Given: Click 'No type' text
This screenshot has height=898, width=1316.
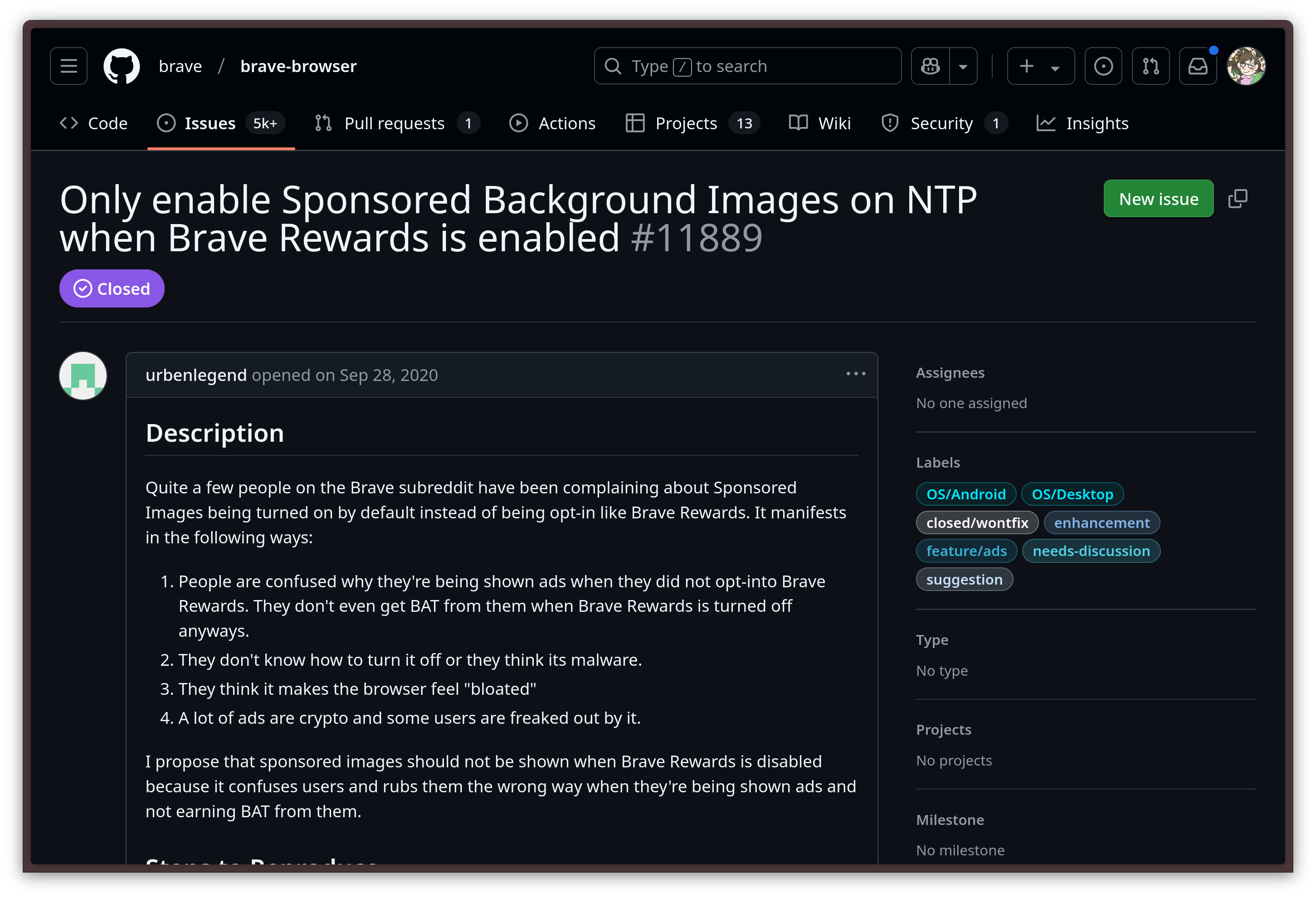Looking at the screenshot, I should pos(942,670).
